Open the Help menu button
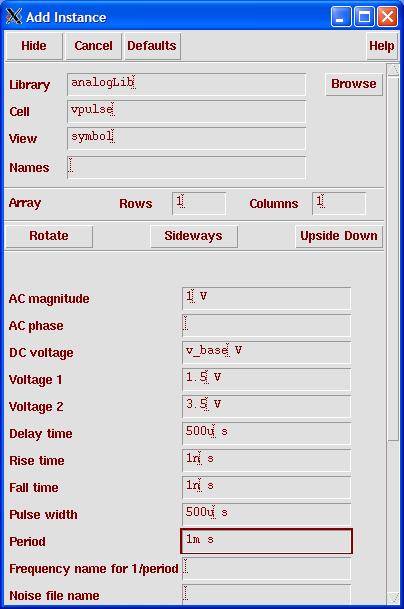This screenshot has width=404, height=609. pyautogui.click(x=381, y=46)
